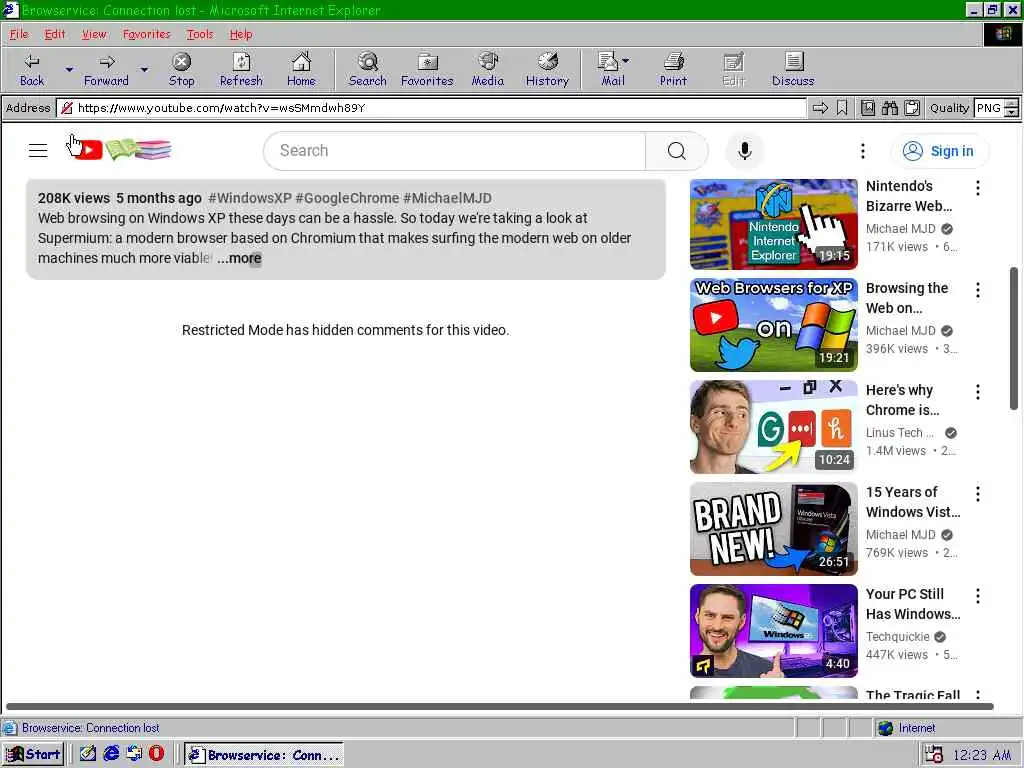The width and height of the screenshot is (1024, 768).
Task: Open options for Nintendo's Bizarre Web video
Action: (x=978, y=188)
